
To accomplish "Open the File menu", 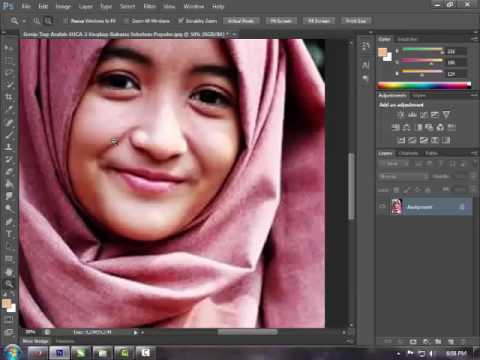I will 26,6.
